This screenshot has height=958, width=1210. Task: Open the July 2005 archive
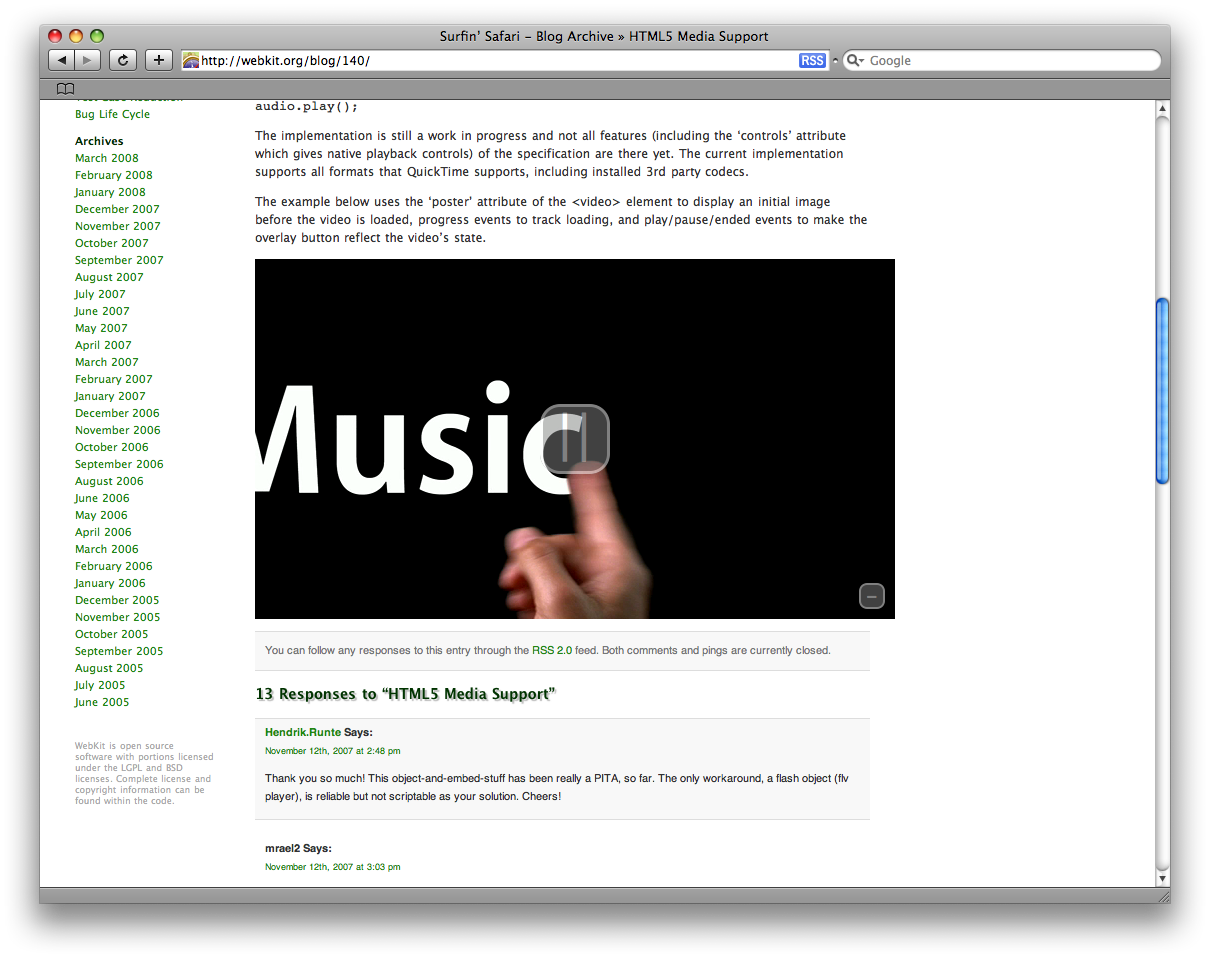(100, 685)
